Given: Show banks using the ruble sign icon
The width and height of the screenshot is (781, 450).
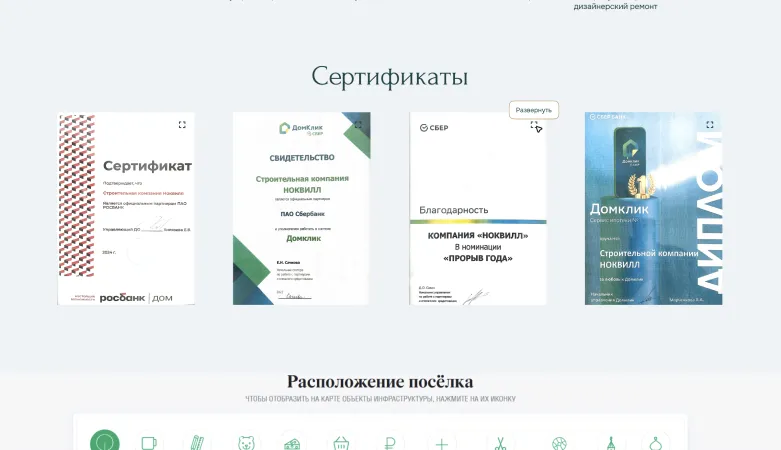Looking at the screenshot, I should point(390,442).
